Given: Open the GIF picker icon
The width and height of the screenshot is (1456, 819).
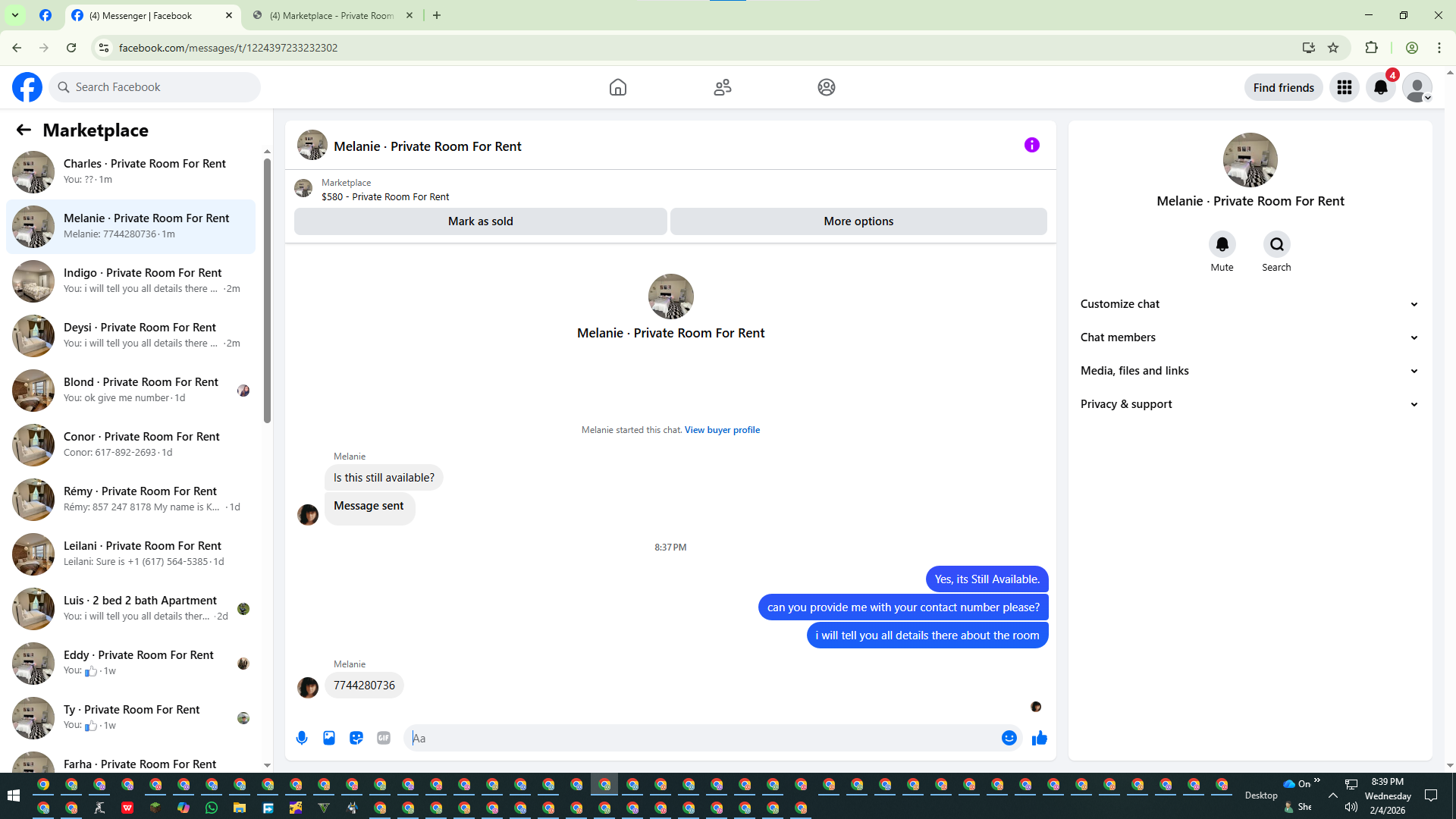Looking at the screenshot, I should point(384,738).
